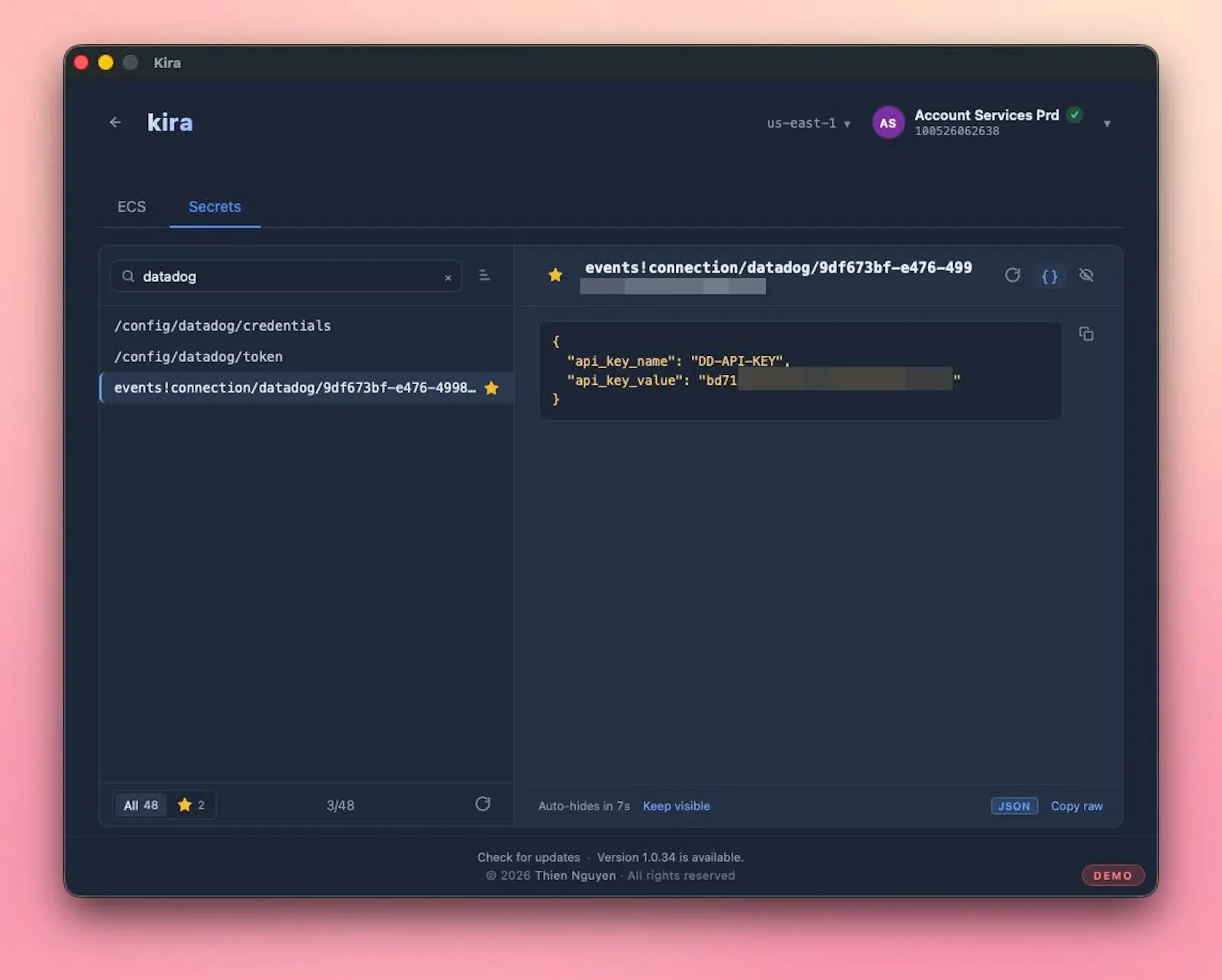Viewport: 1222px width, 980px height.
Task: Clear the datadog search text
Action: click(x=448, y=278)
